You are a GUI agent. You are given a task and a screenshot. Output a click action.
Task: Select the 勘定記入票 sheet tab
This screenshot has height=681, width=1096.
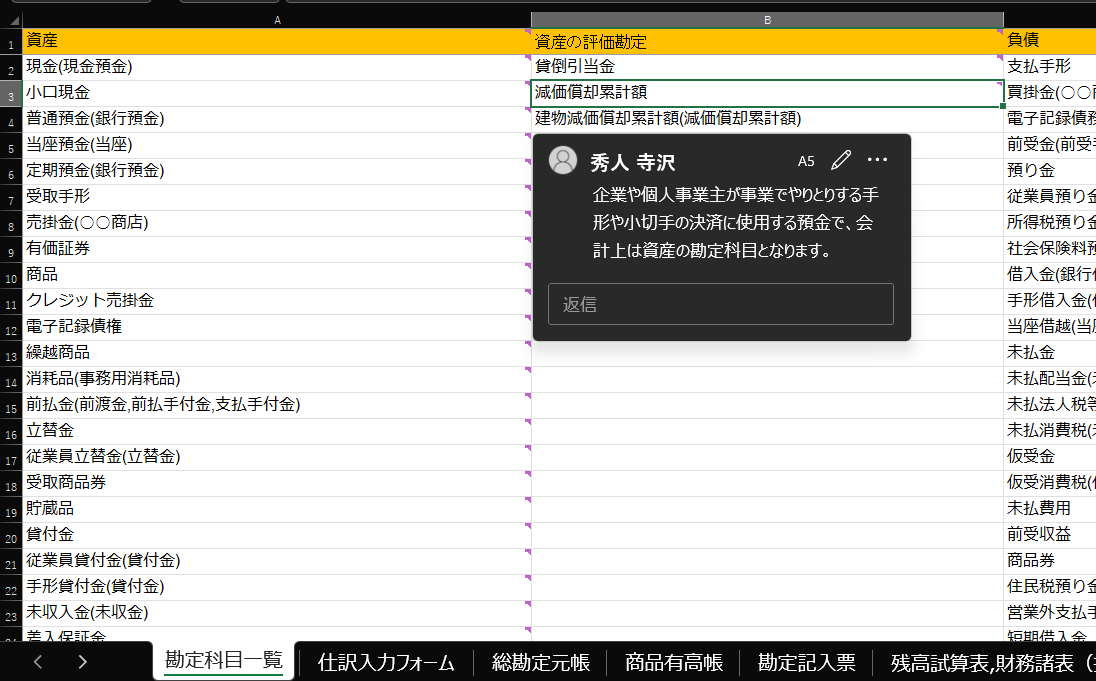click(x=806, y=661)
